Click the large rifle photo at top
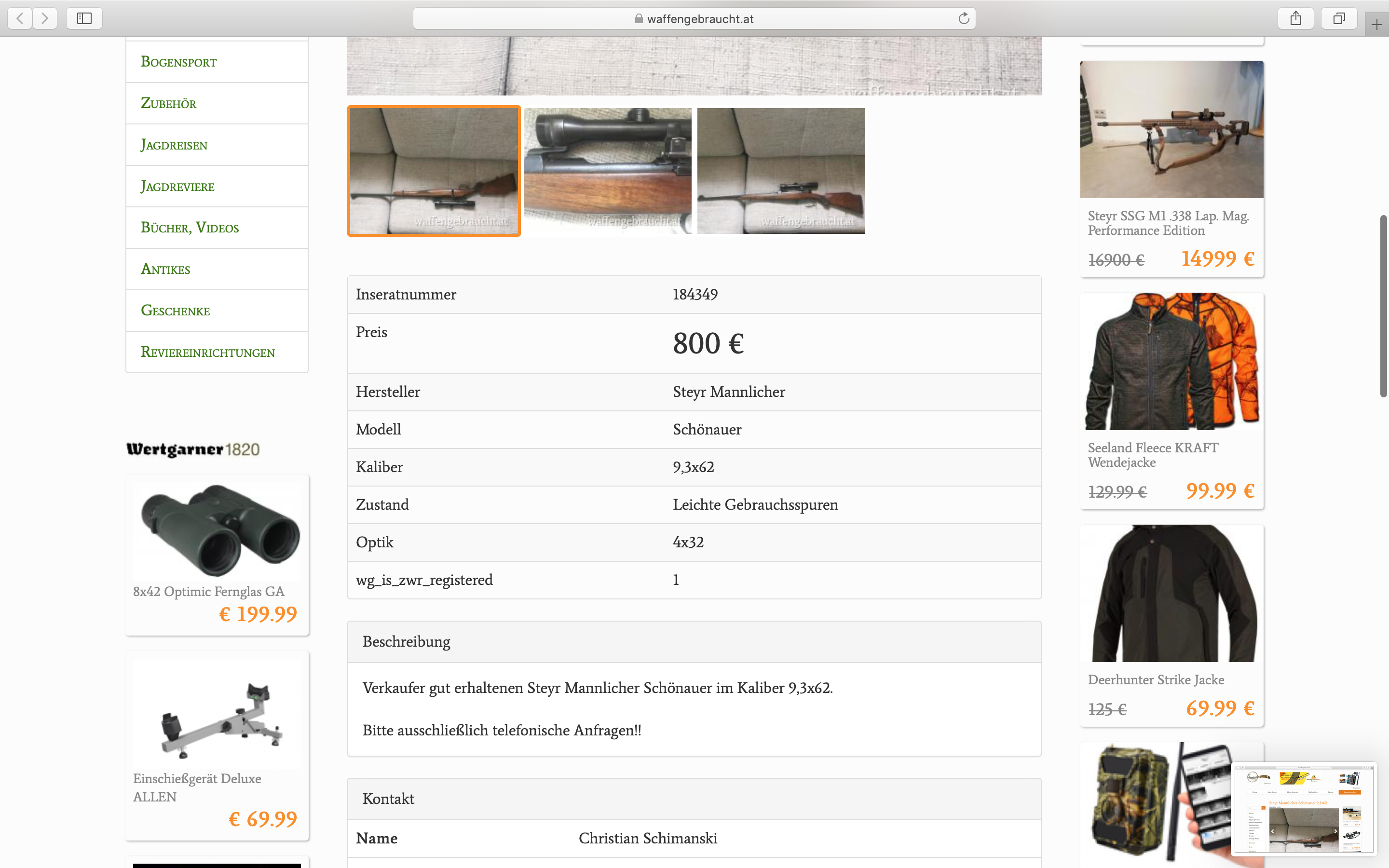Screen dimensions: 1389x868 point(694,66)
